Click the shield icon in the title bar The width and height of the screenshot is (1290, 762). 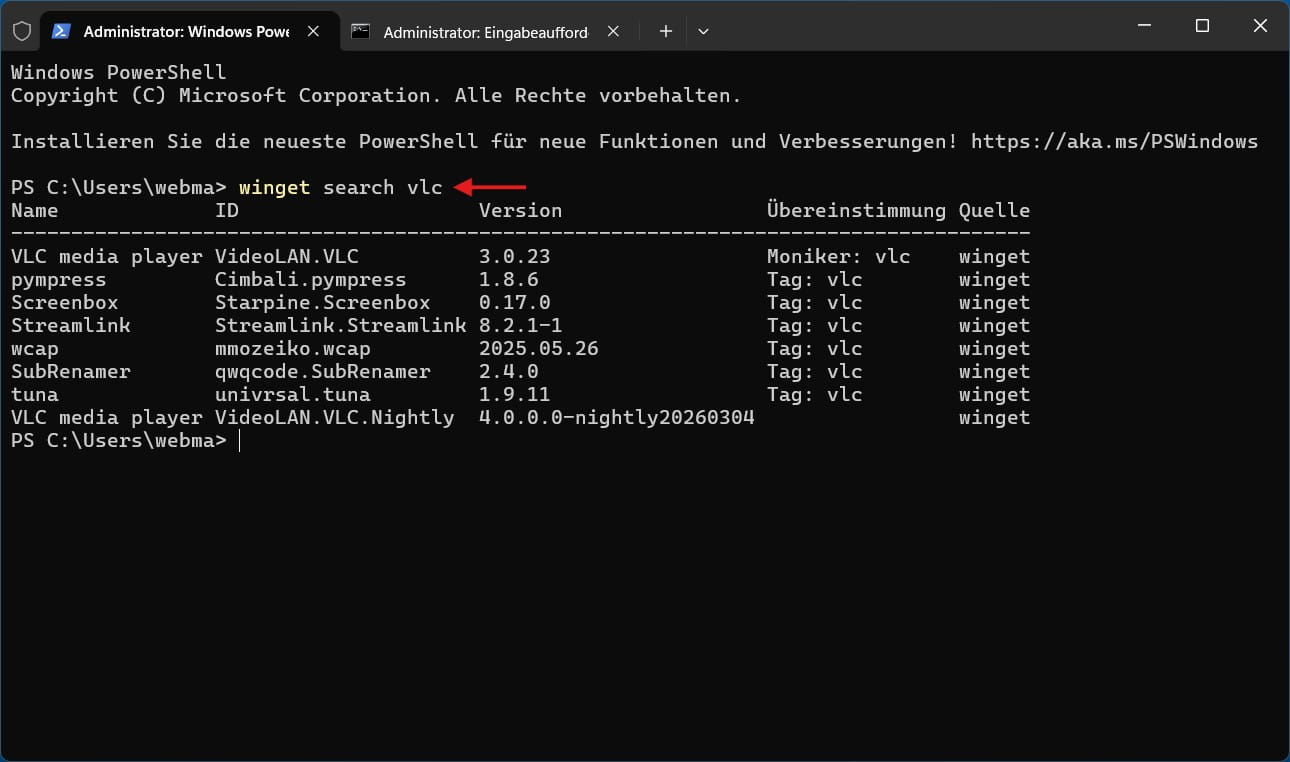click(x=20, y=31)
